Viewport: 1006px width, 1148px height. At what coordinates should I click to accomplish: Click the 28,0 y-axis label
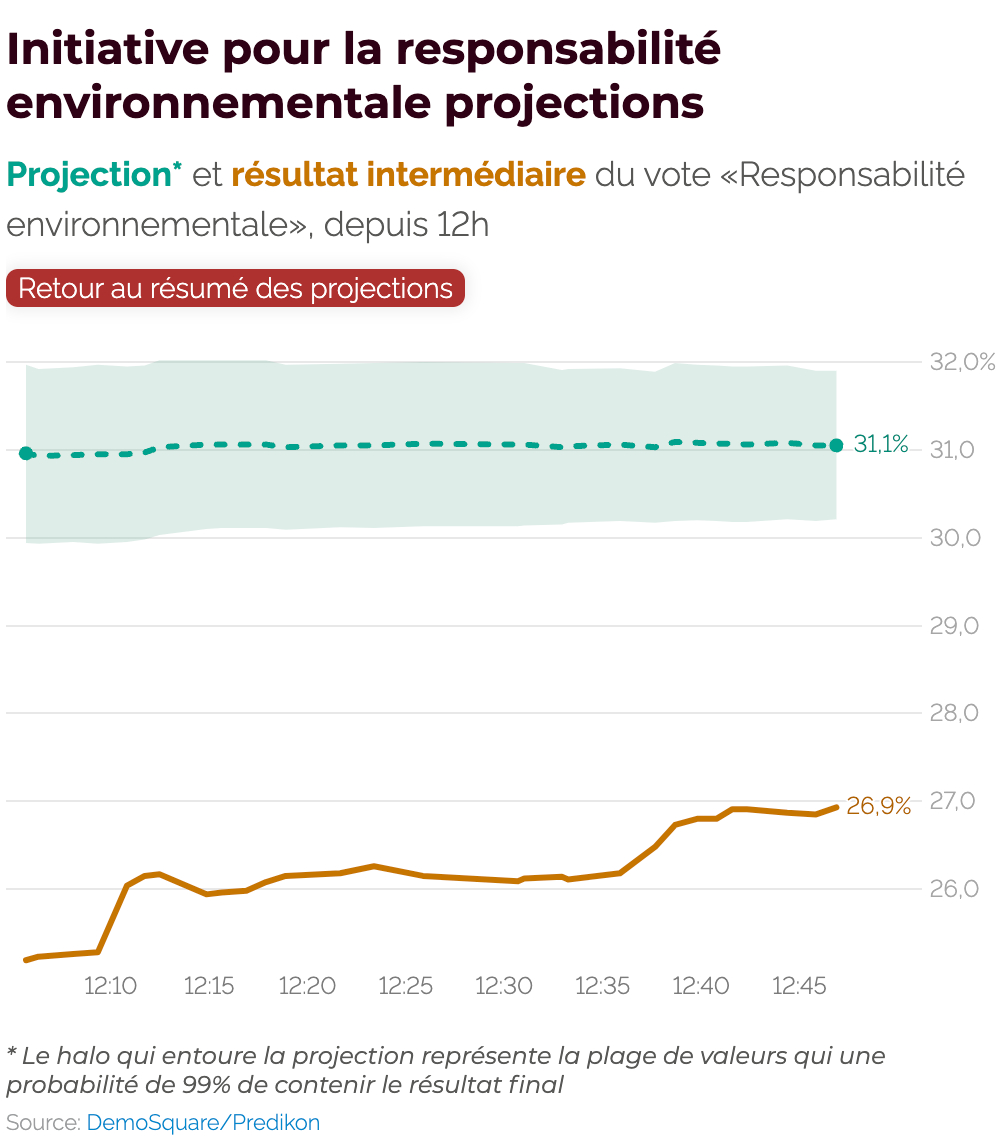[x=955, y=714]
